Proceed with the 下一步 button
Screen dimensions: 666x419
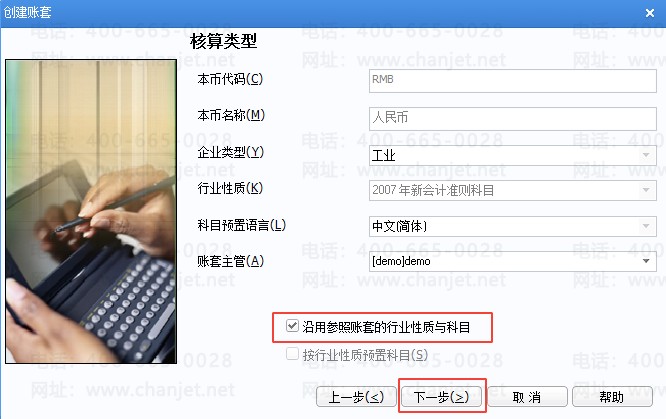[442, 397]
